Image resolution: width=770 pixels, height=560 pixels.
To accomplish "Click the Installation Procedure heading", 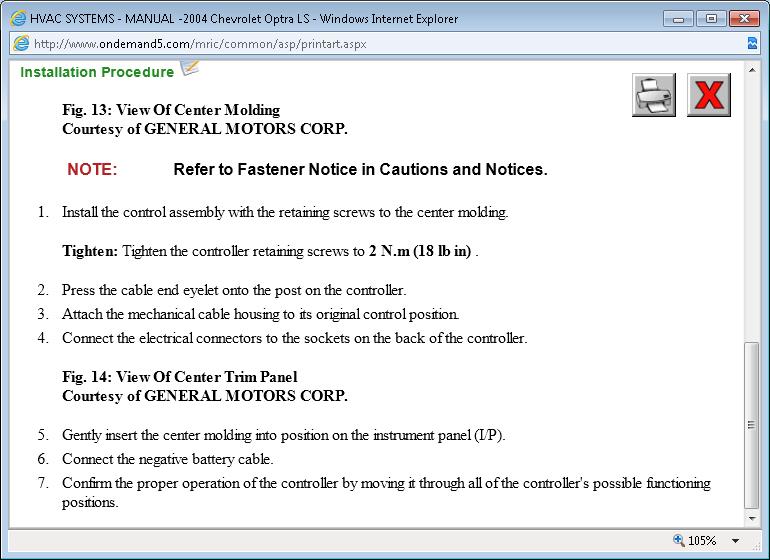I will (x=97, y=72).
